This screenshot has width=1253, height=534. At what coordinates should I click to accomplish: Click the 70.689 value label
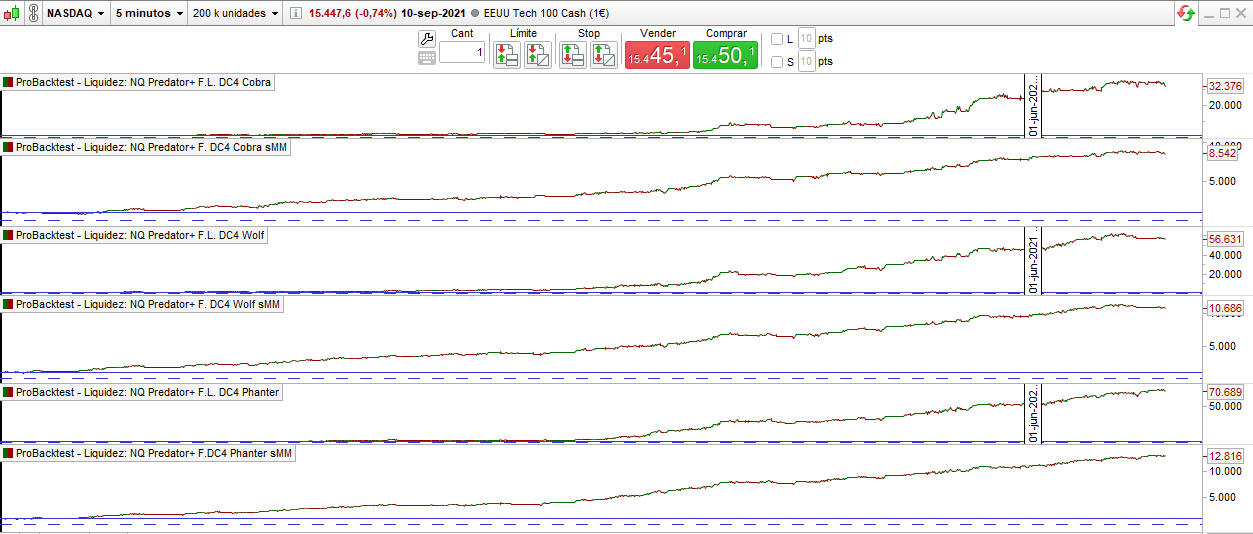coord(1224,391)
